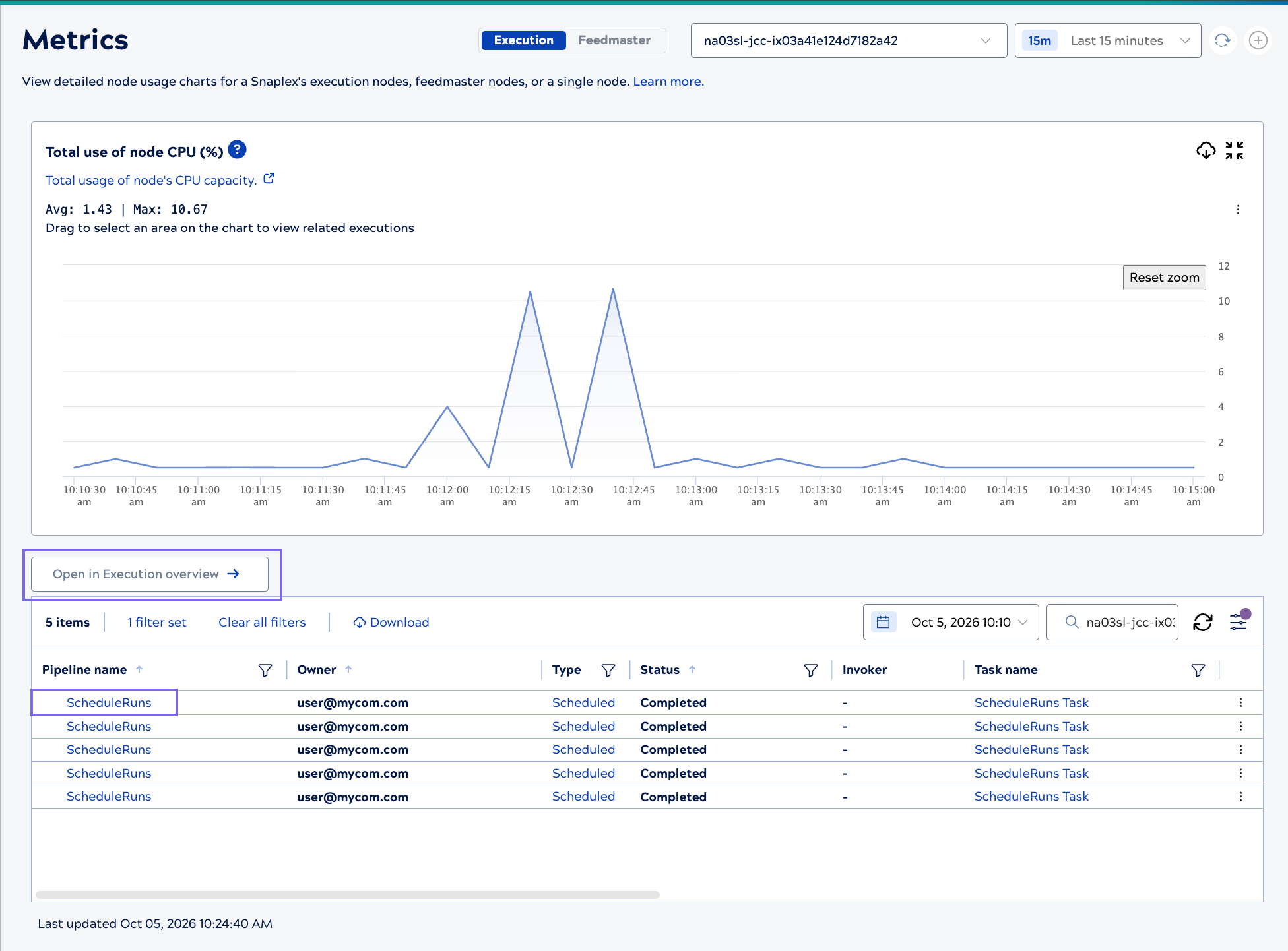Screen dimensions: 1288x951
Task: Sort by Status column arrow
Action: point(692,669)
